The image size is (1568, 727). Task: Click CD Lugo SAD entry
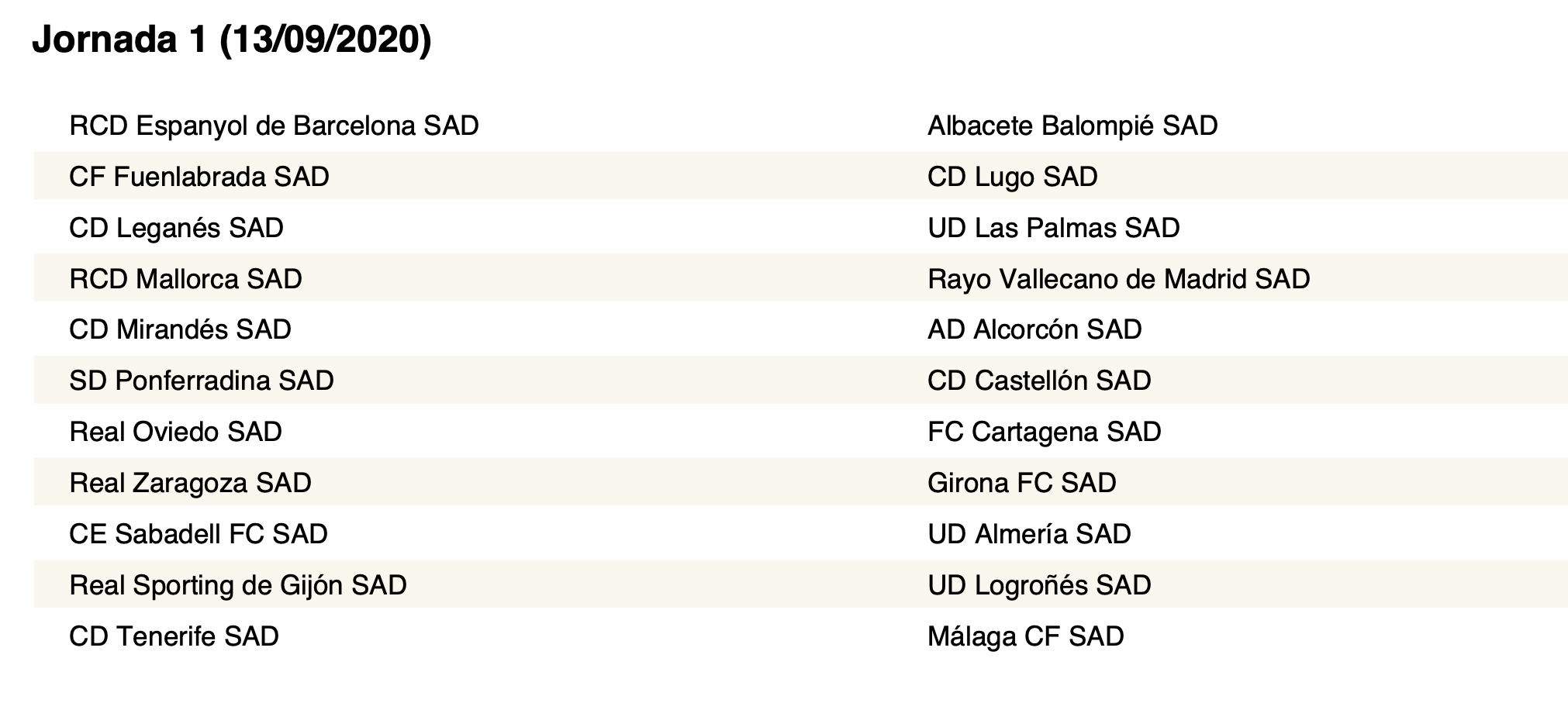click(1013, 177)
